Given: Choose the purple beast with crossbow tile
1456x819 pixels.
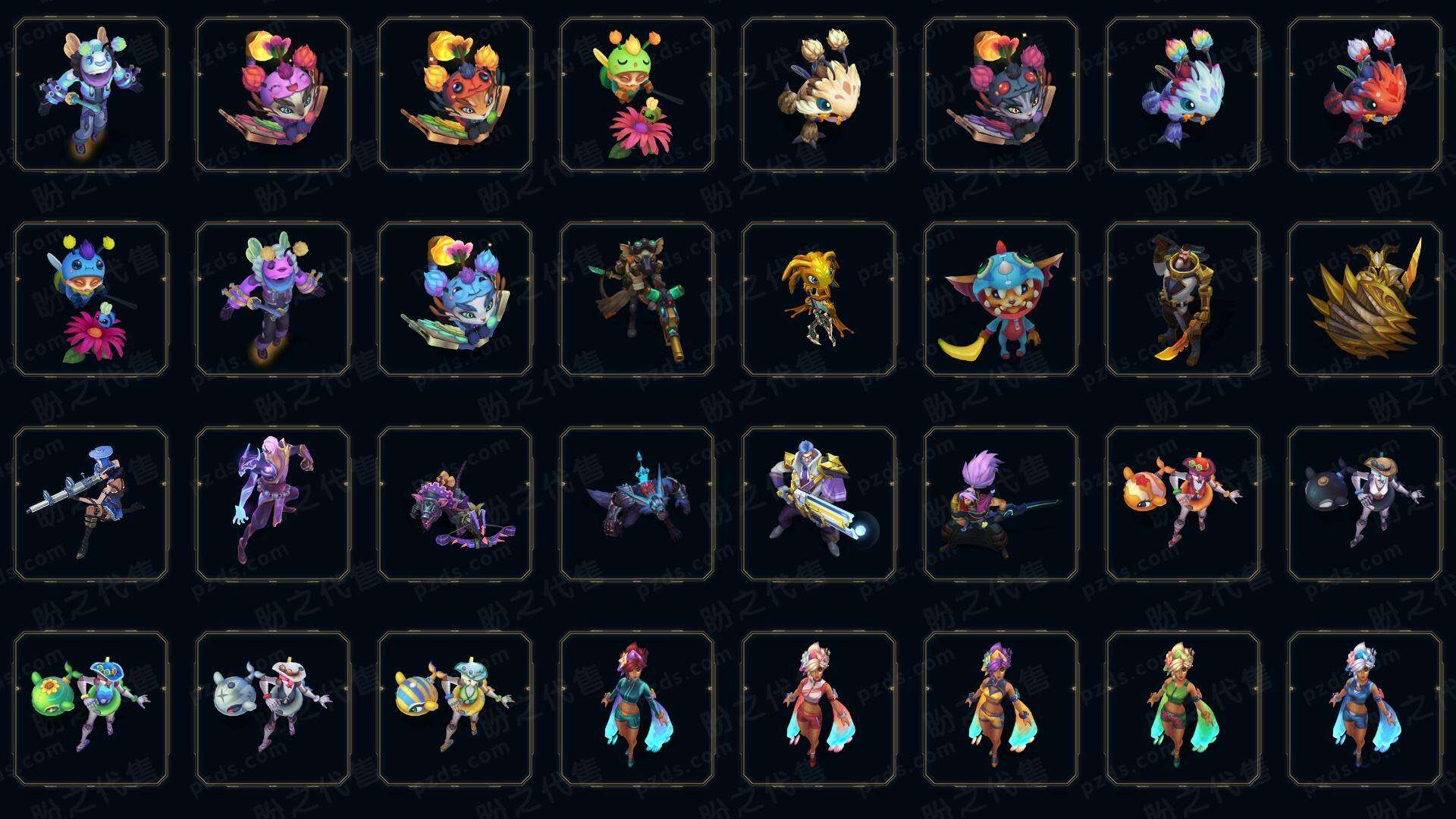Looking at the screenshot, I should [x=455, y=504].
